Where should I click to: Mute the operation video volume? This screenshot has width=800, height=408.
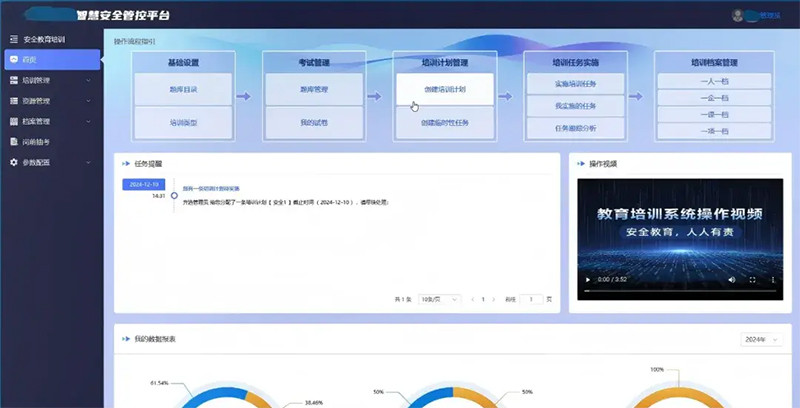click(732, 279)
